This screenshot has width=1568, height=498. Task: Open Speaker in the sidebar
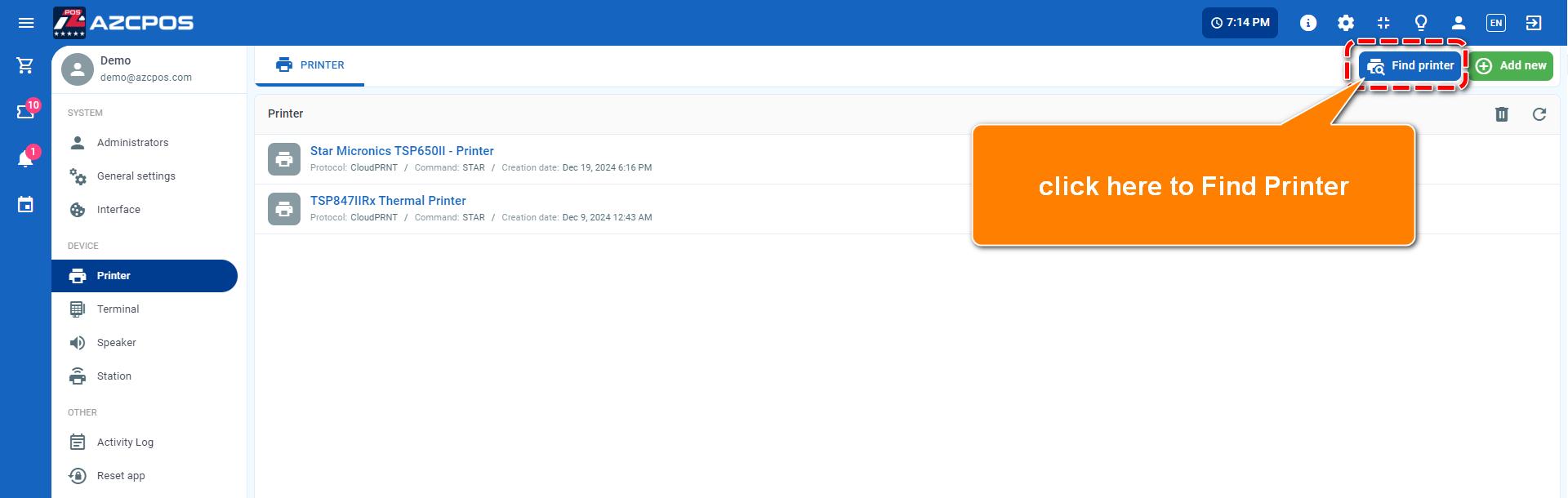[x=145, y=343]
